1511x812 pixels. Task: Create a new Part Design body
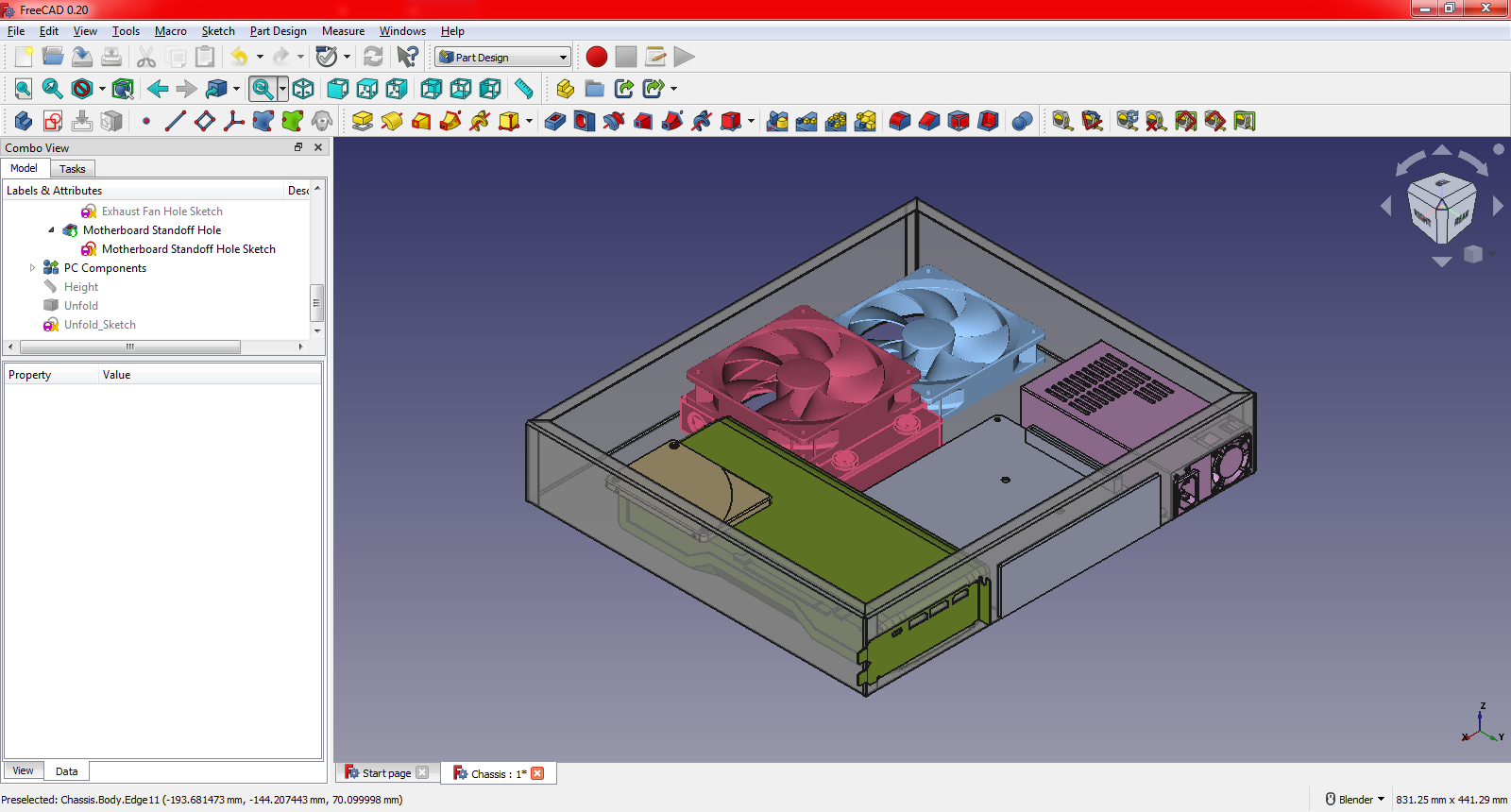click(x=24, y=121)
